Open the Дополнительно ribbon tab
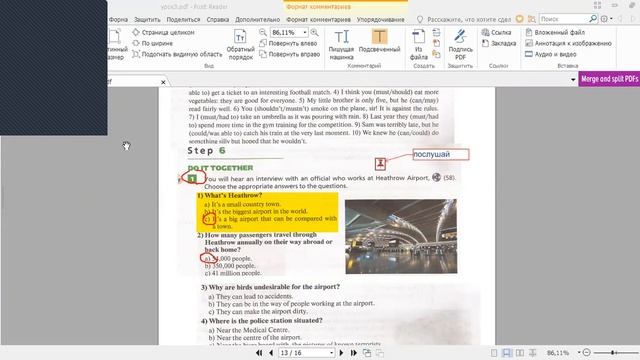This screenshot has width=640, height=360. click(x=258, y=19)
